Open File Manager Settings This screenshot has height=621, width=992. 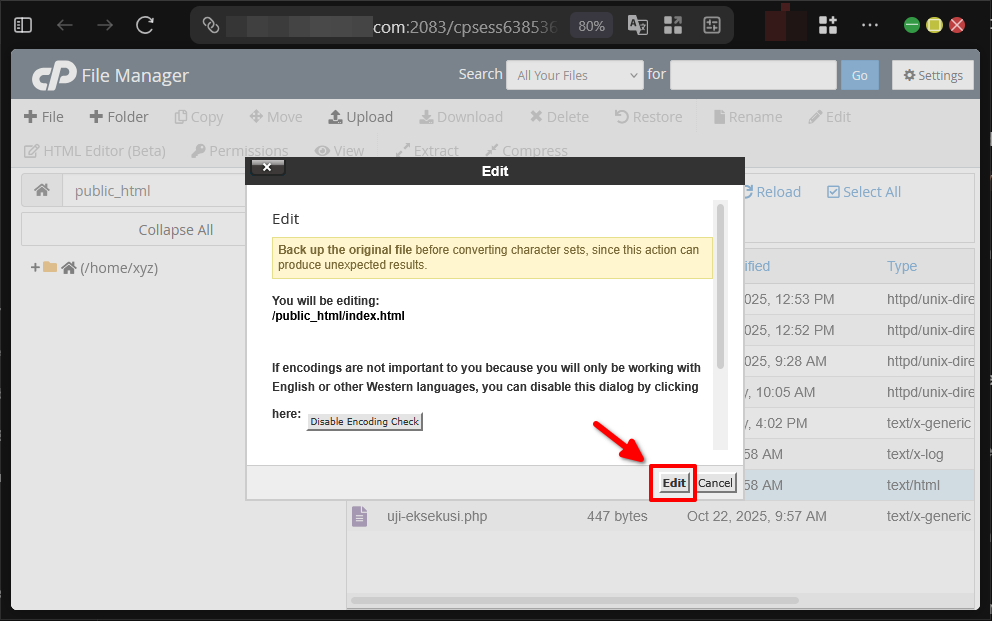[932, 74]
